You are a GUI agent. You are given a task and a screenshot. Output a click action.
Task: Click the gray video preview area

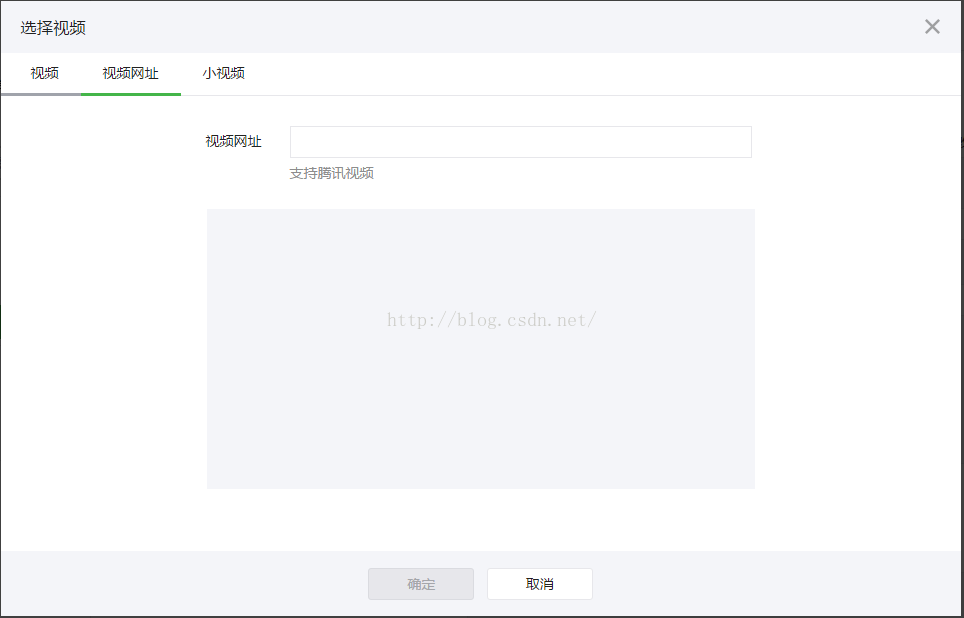481,349
